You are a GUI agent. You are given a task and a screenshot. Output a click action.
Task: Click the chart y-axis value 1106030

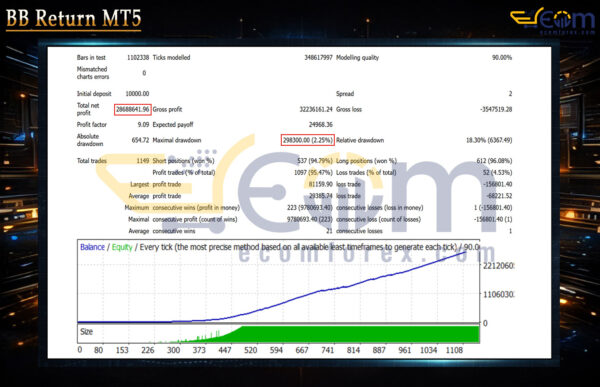tap(499, 294)
